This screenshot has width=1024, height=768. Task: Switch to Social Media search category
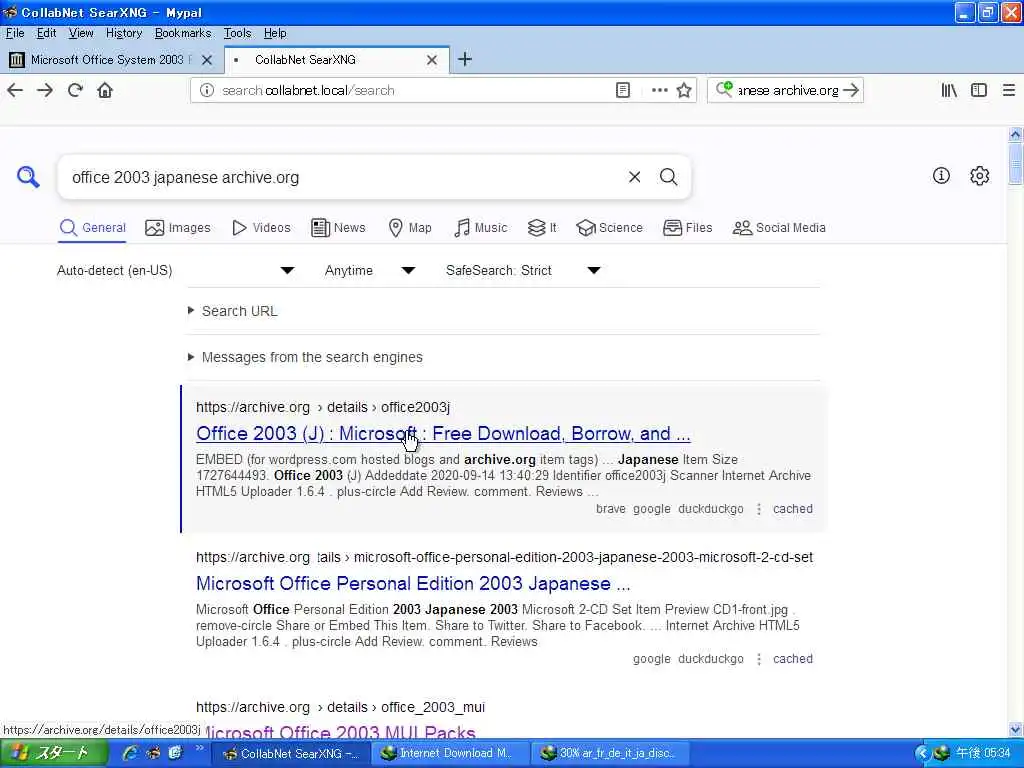[779, 228]
